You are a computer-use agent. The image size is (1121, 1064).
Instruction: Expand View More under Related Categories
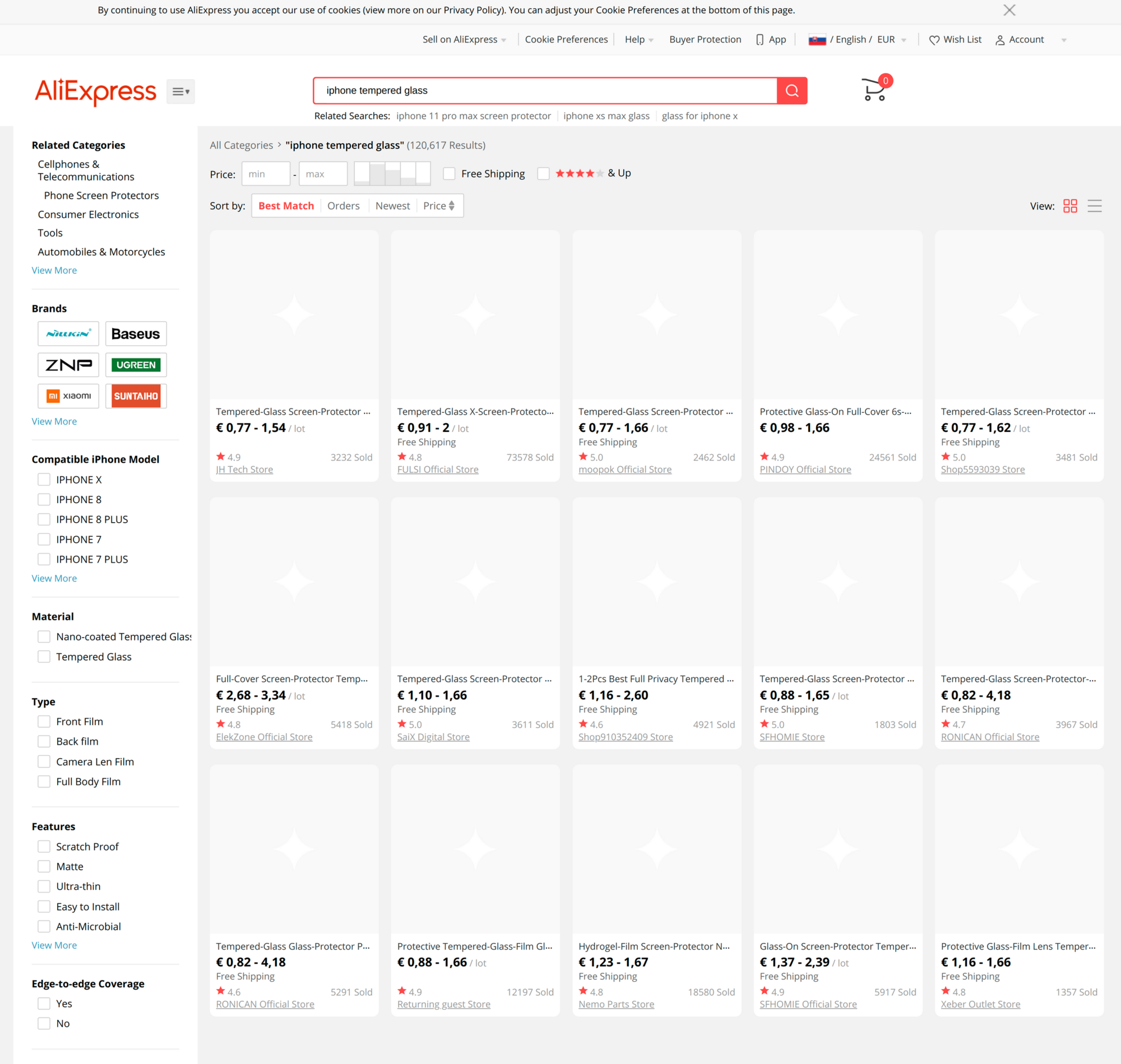(54, 271)
